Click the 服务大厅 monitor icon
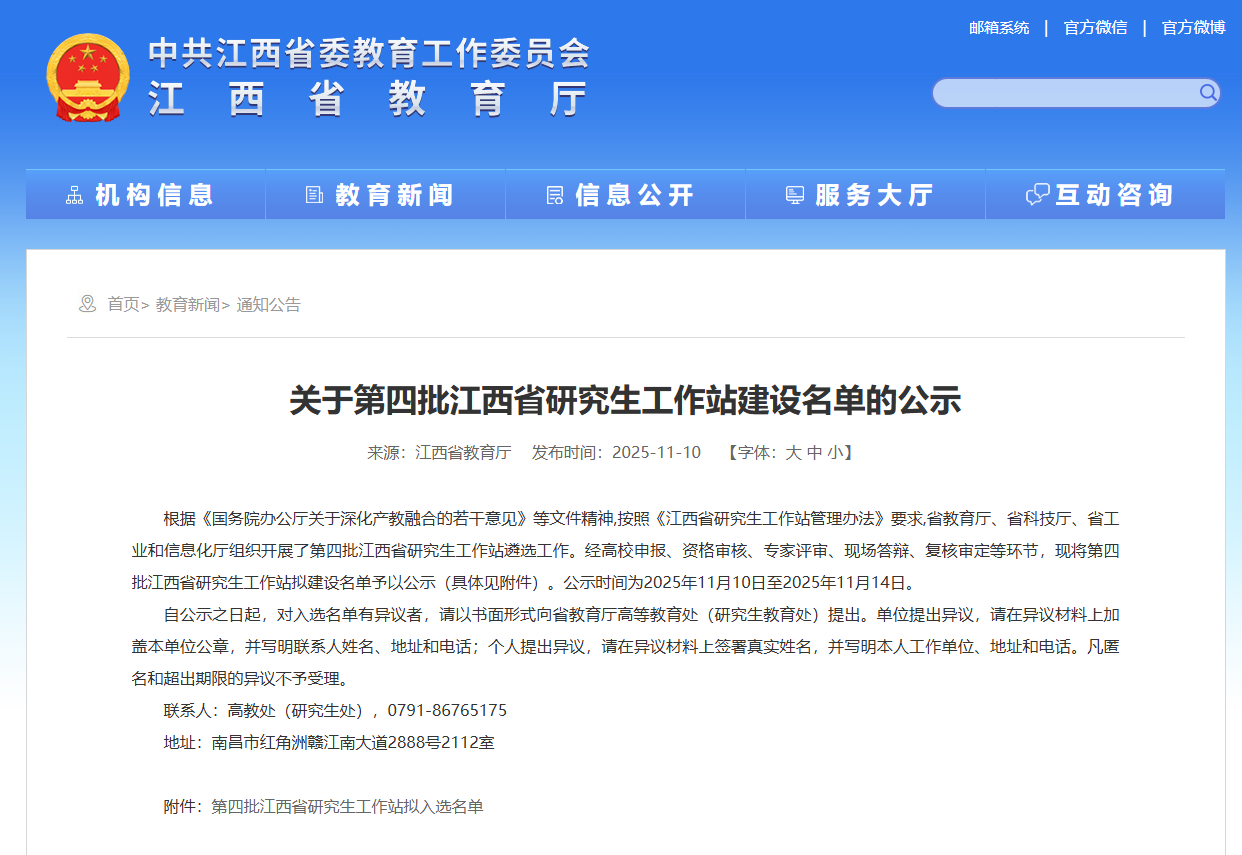The image size is (1242, 855). (795, 195)
